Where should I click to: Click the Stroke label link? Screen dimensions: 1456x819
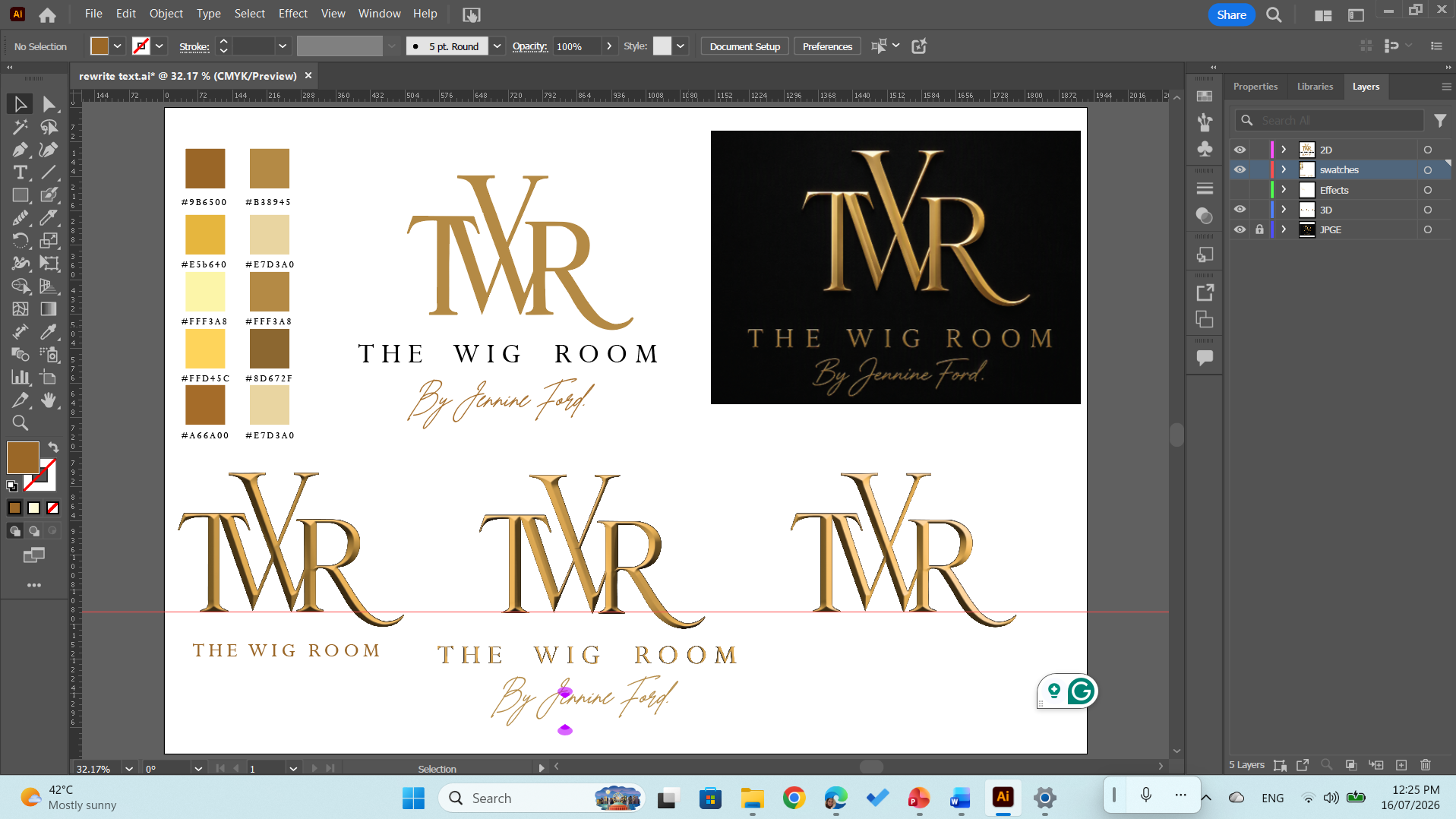coord(194,46)
